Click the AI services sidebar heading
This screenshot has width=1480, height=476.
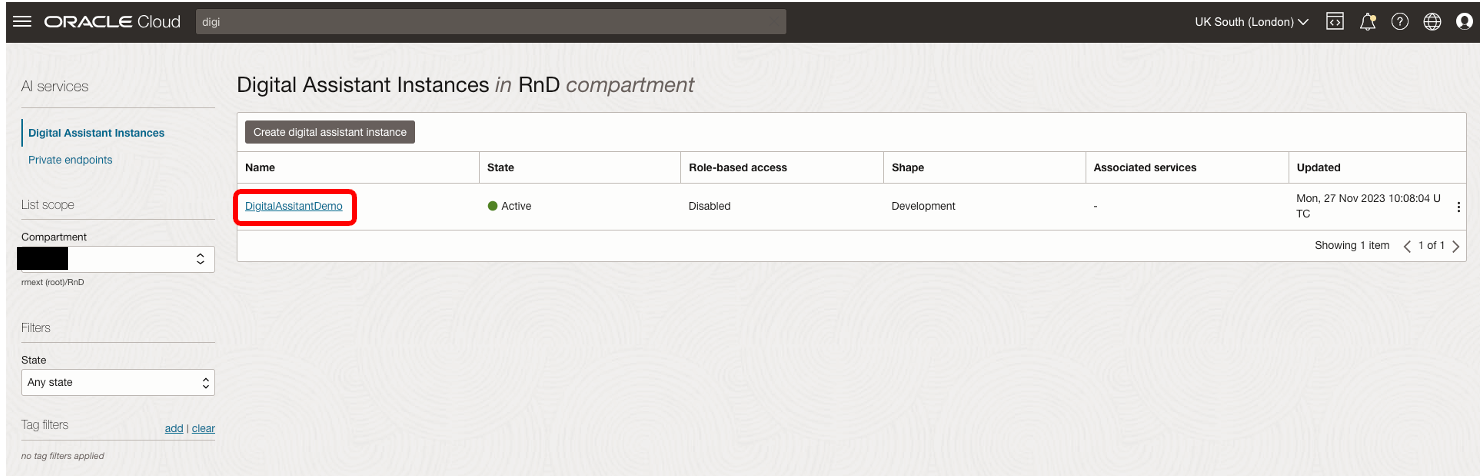pos(55,87)
